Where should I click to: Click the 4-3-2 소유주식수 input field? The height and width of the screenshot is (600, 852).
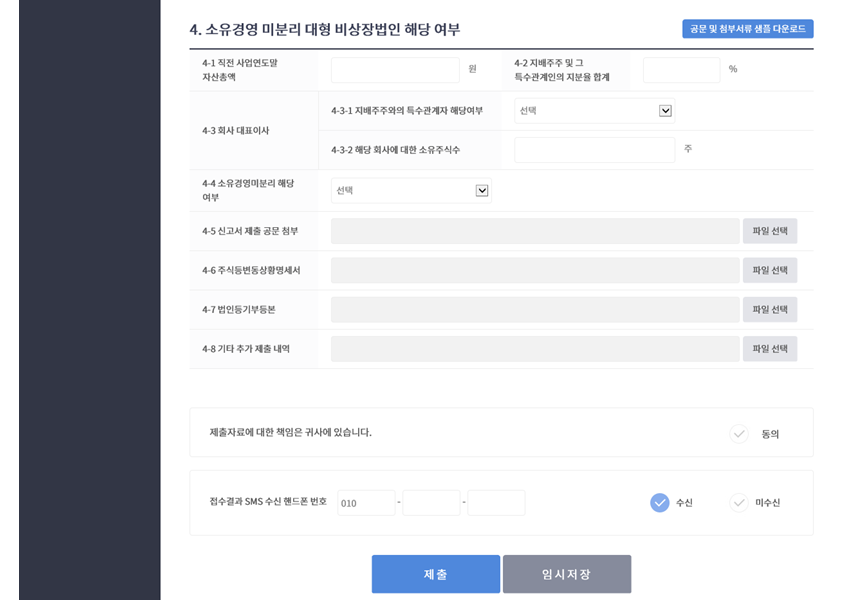[594, 150]
